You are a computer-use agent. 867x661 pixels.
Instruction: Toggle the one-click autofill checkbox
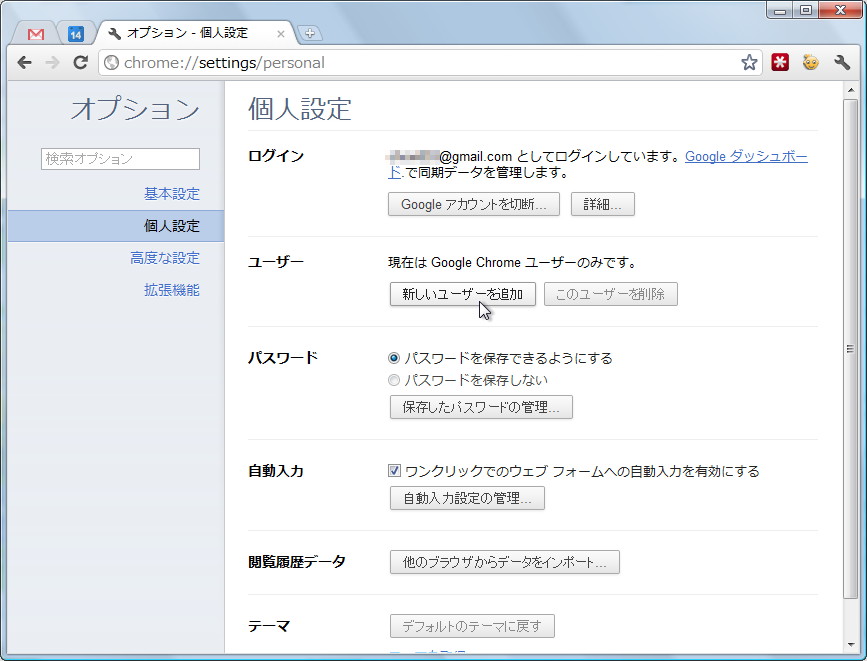392,470
